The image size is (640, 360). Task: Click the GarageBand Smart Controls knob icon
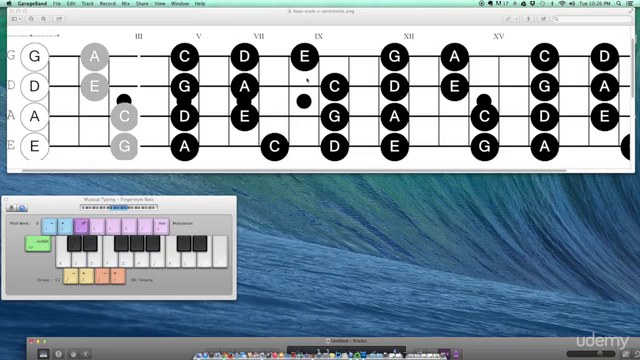73,354
